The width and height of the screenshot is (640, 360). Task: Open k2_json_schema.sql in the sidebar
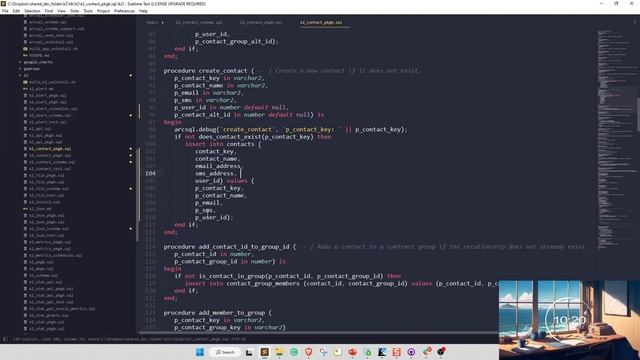49,229
